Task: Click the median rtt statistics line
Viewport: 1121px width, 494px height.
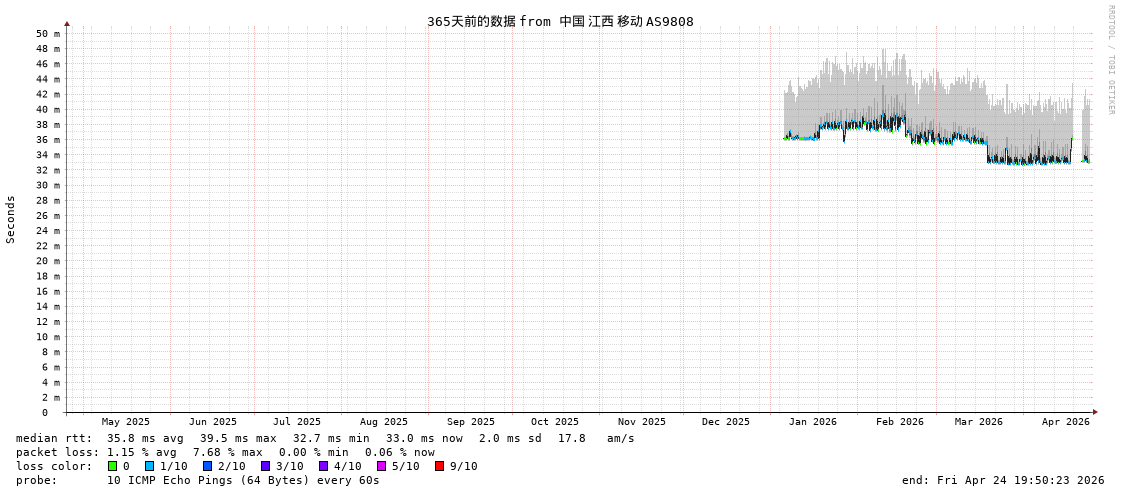Action: click(x=325, y=438)
